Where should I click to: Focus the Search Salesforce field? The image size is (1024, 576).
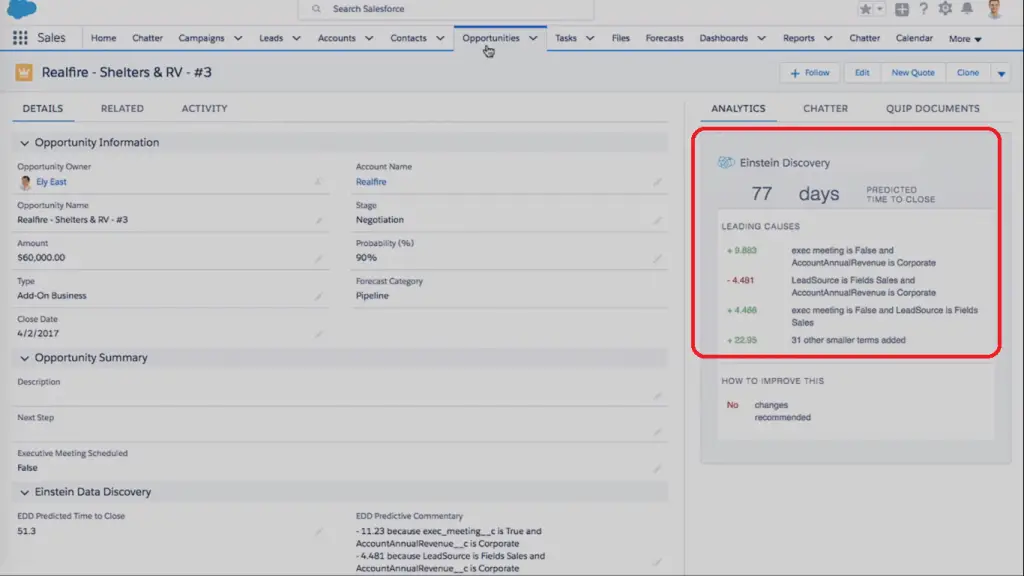coord(446,9)
